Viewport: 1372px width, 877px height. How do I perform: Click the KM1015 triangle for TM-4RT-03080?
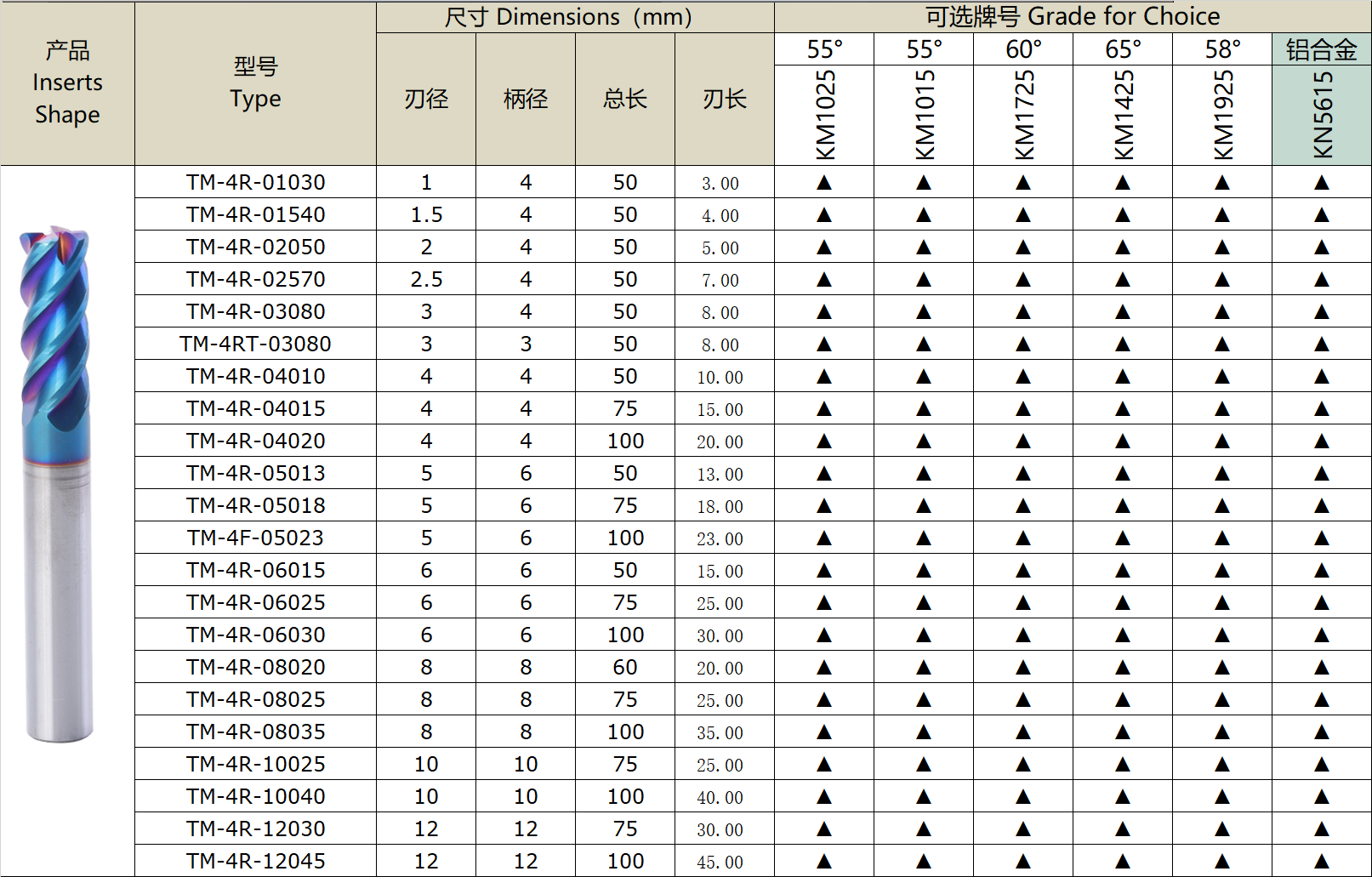click(924, 344)
